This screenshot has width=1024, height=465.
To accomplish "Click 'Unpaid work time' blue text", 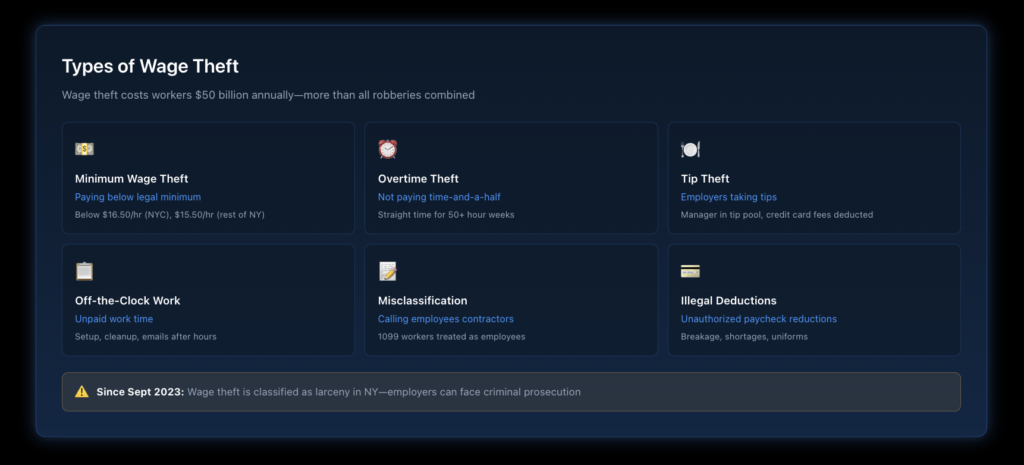I will pos(114,319).
